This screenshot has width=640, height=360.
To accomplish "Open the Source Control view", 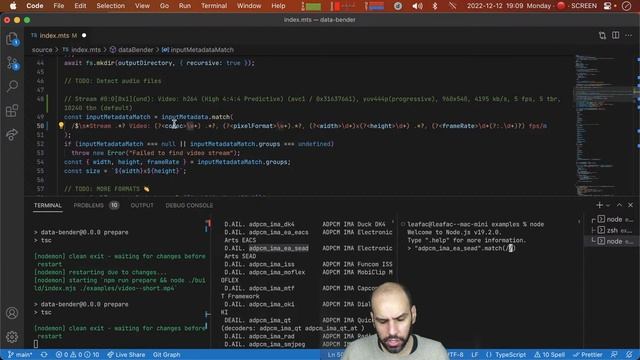I will click(x=12, y=63).
